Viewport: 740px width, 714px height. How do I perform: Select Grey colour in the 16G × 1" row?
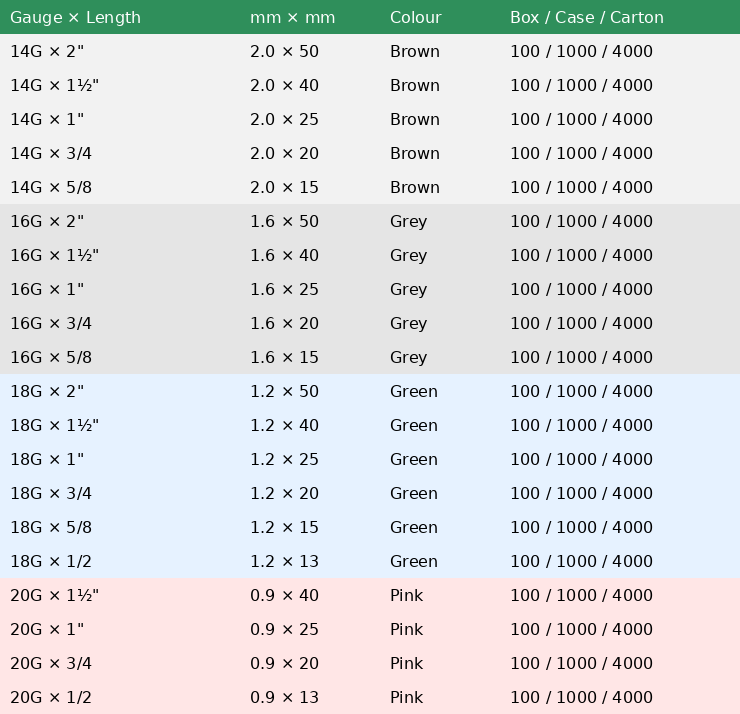(408, 290)
